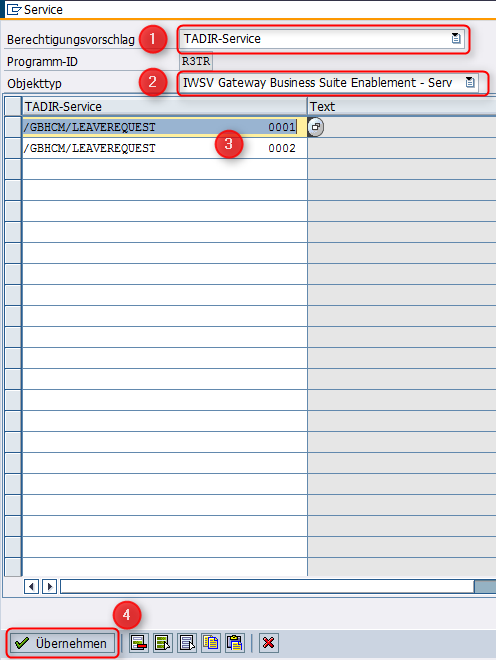Click the horizontal scroll right arrow
496x660 pixels.
pos(50,586)
